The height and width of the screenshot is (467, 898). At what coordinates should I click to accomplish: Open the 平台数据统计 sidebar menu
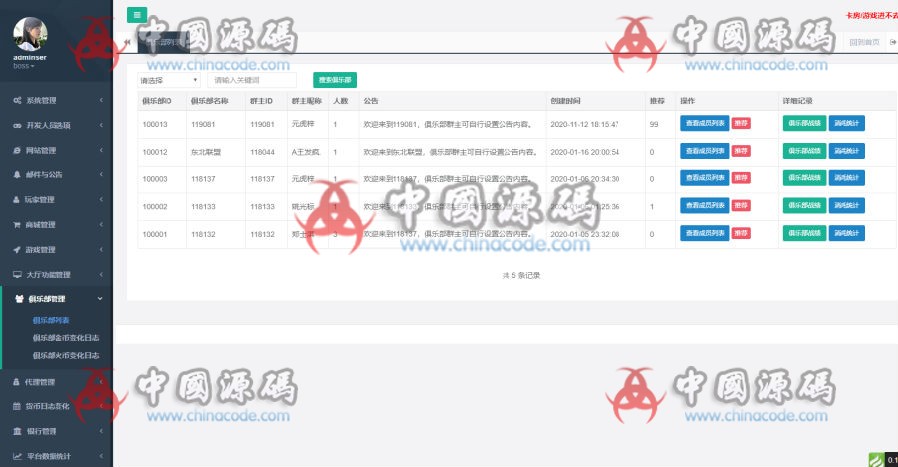click(x=56, y=456)
